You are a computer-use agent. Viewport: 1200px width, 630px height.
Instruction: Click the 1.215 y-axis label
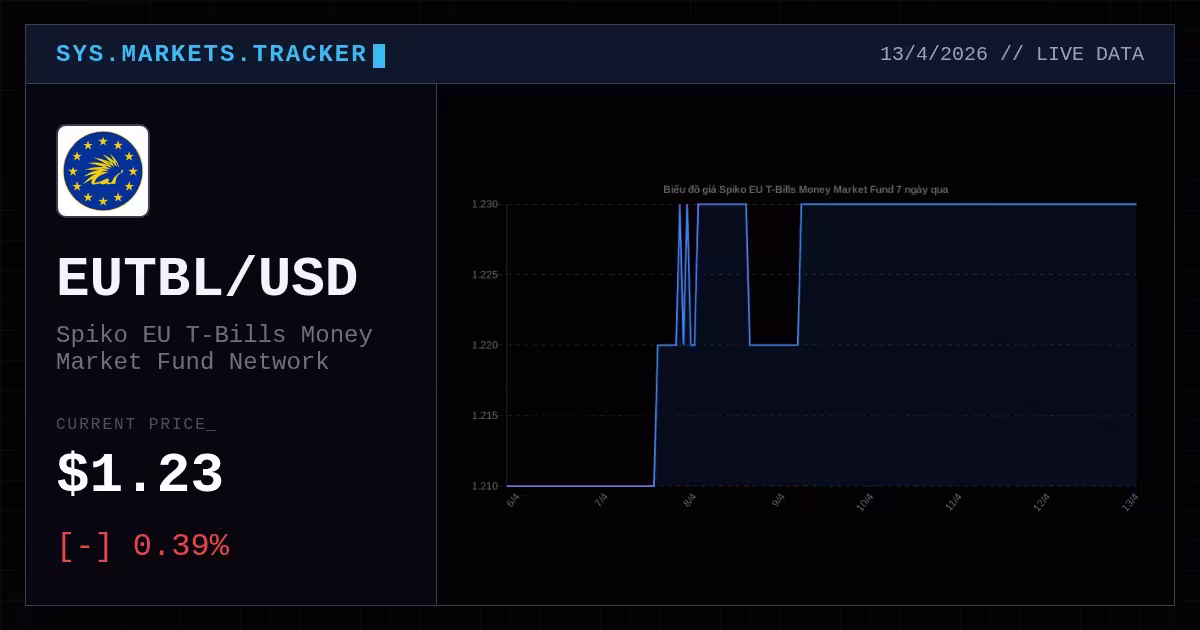click(485, 415)
